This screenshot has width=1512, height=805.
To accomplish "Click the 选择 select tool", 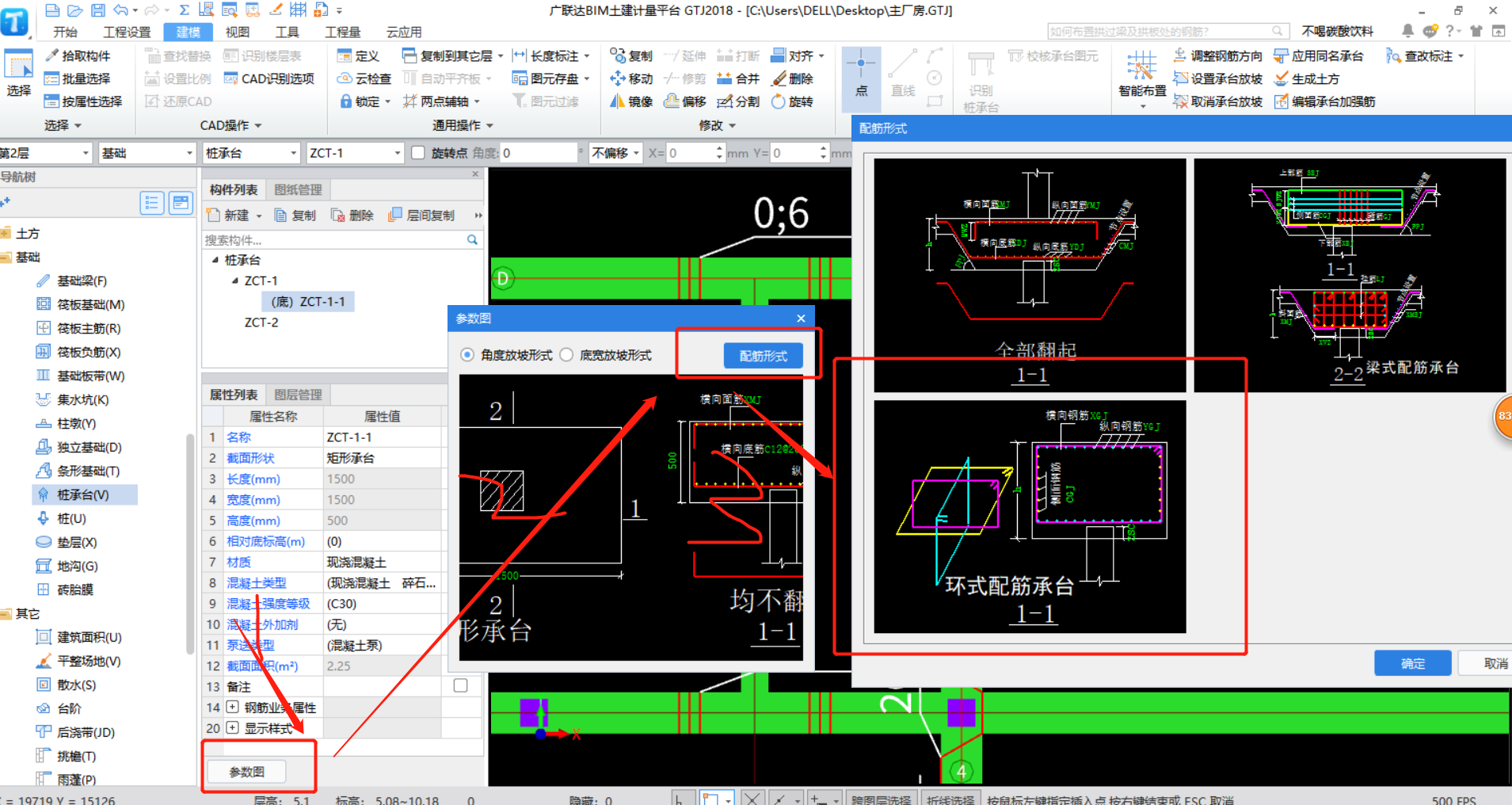I will pyautogui.click(x=18, y=73).
